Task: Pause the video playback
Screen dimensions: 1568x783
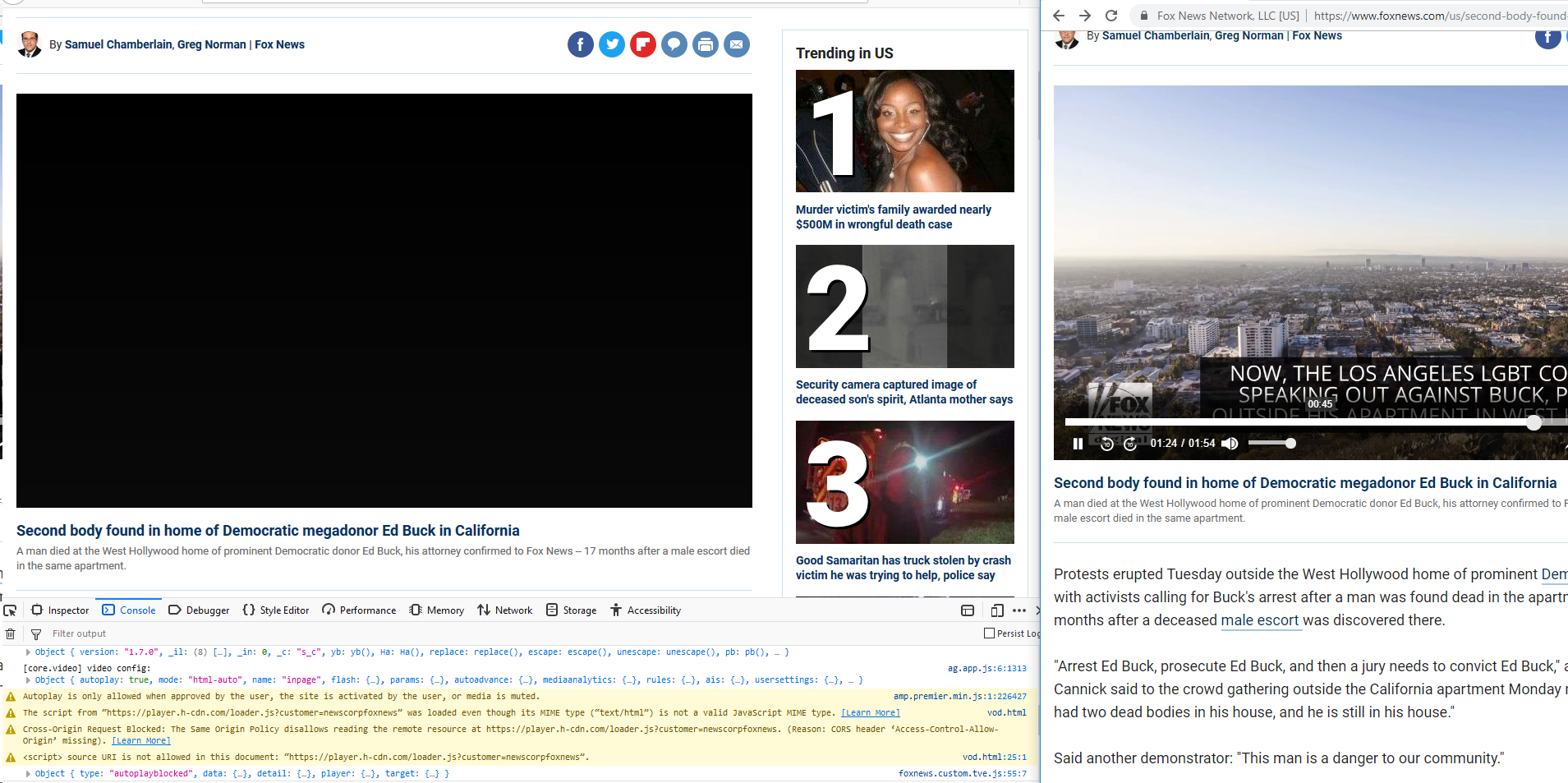Action: [x=1077, y=443]
